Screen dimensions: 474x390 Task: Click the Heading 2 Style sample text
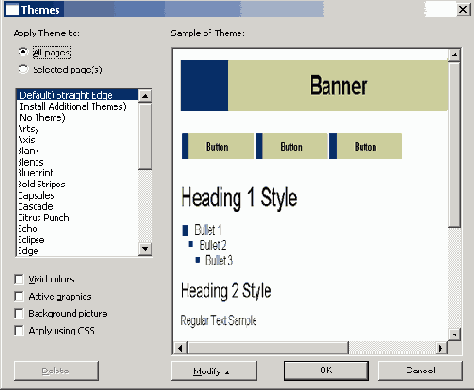click(x=226, y=291)
